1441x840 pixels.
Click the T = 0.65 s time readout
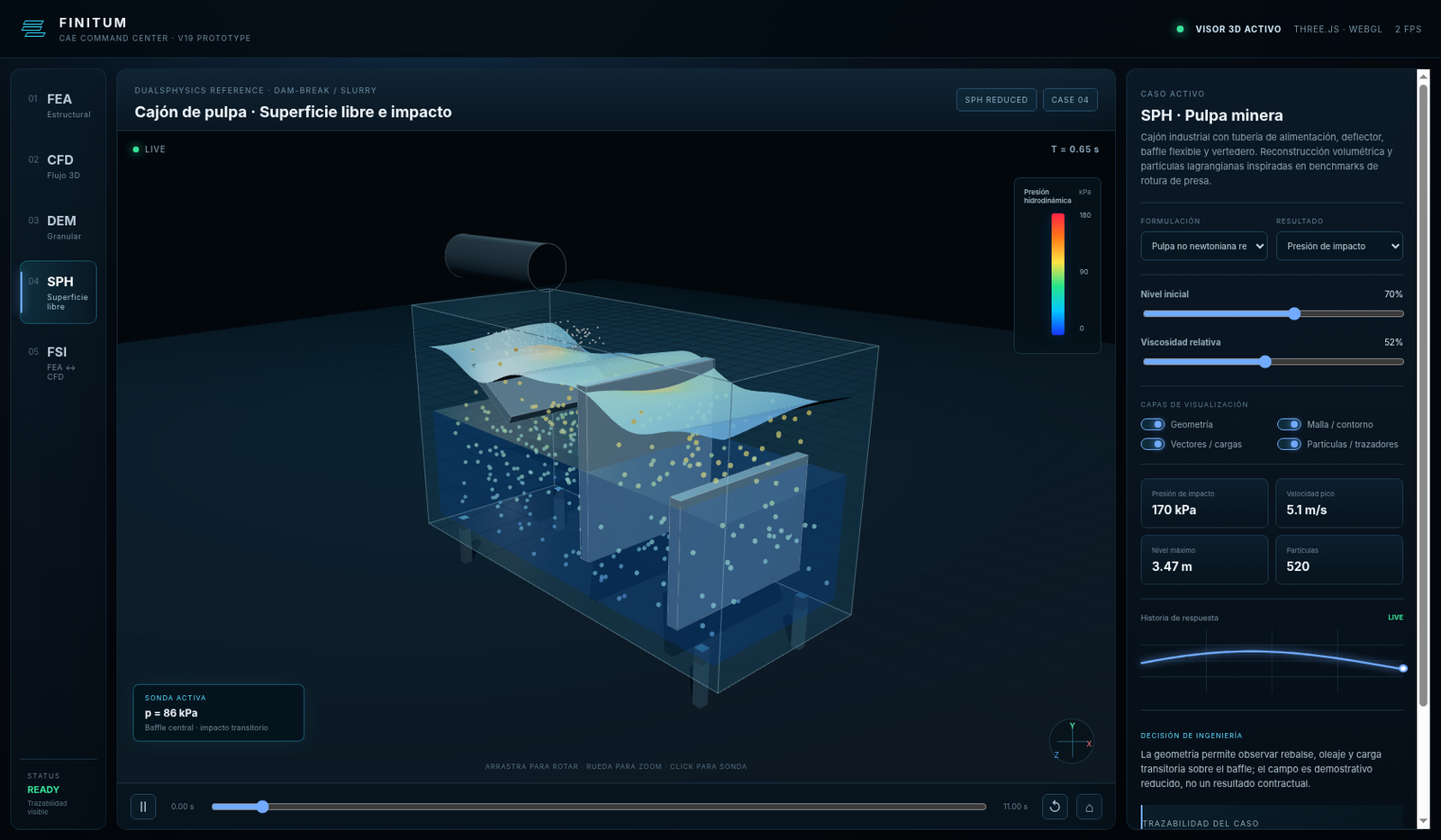tap(1074, 149)
